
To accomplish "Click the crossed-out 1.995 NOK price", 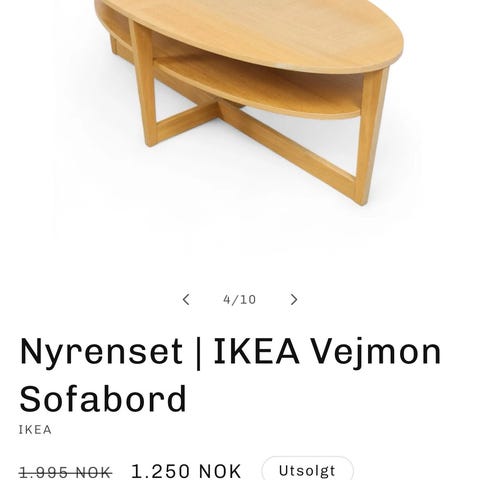I will (66, 472).
